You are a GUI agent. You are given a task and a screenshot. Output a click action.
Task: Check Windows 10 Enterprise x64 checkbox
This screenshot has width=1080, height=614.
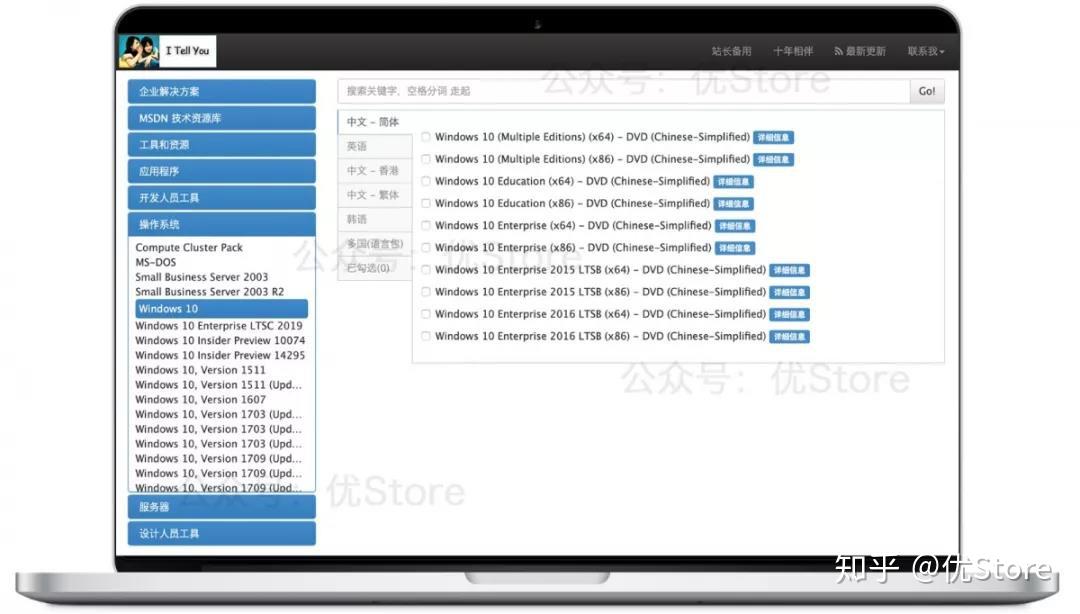click(x=426, y=225)
